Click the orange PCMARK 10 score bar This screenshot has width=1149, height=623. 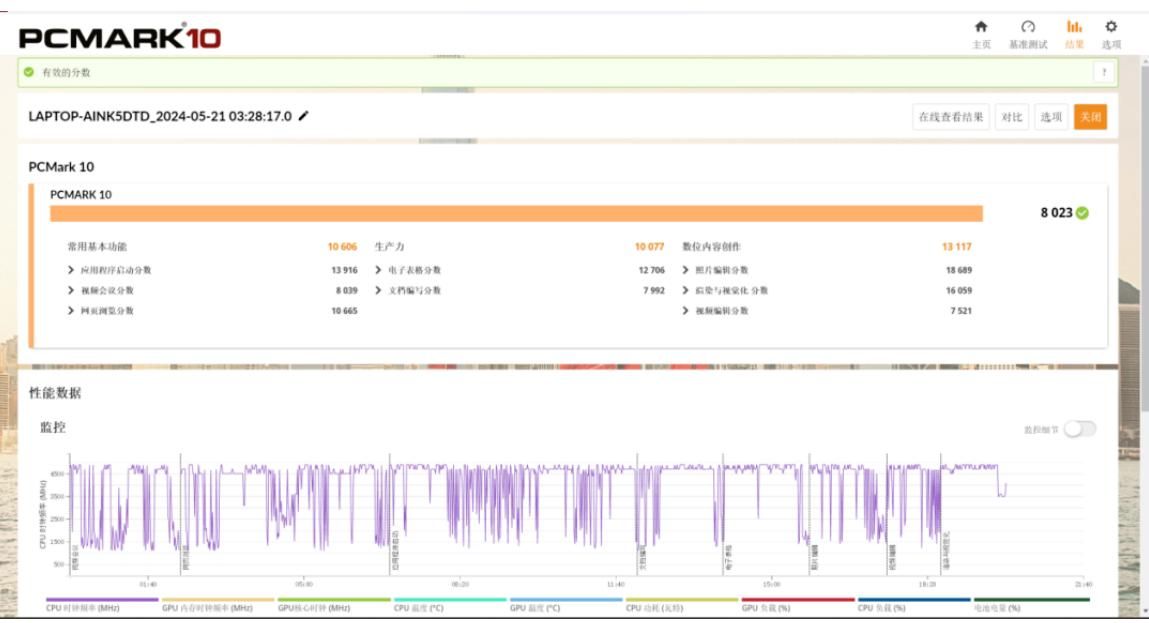pyautogui.click(x=517, y=213)
